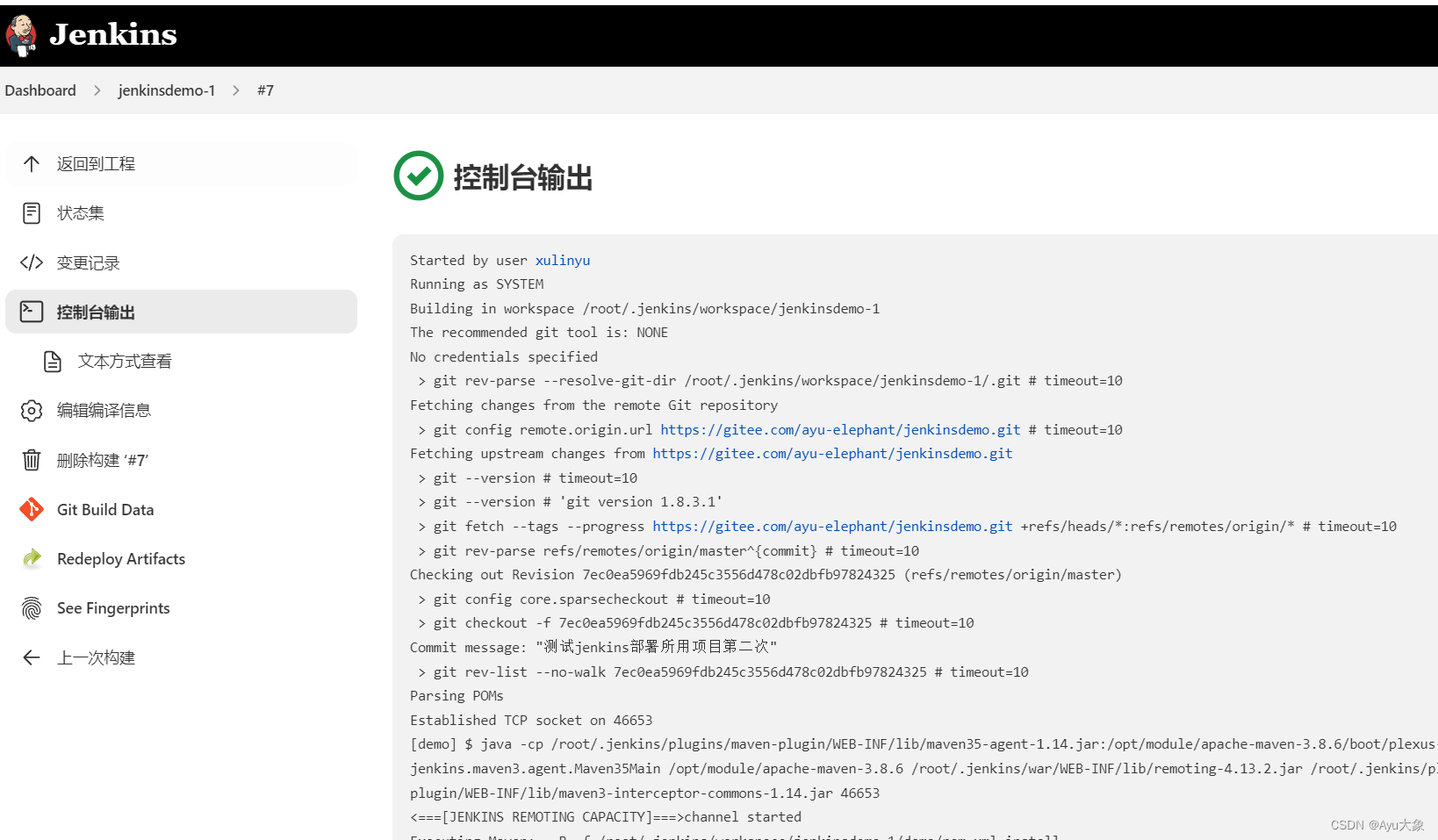Click the gear icon for 编辑编译信息

click(32, 411)
